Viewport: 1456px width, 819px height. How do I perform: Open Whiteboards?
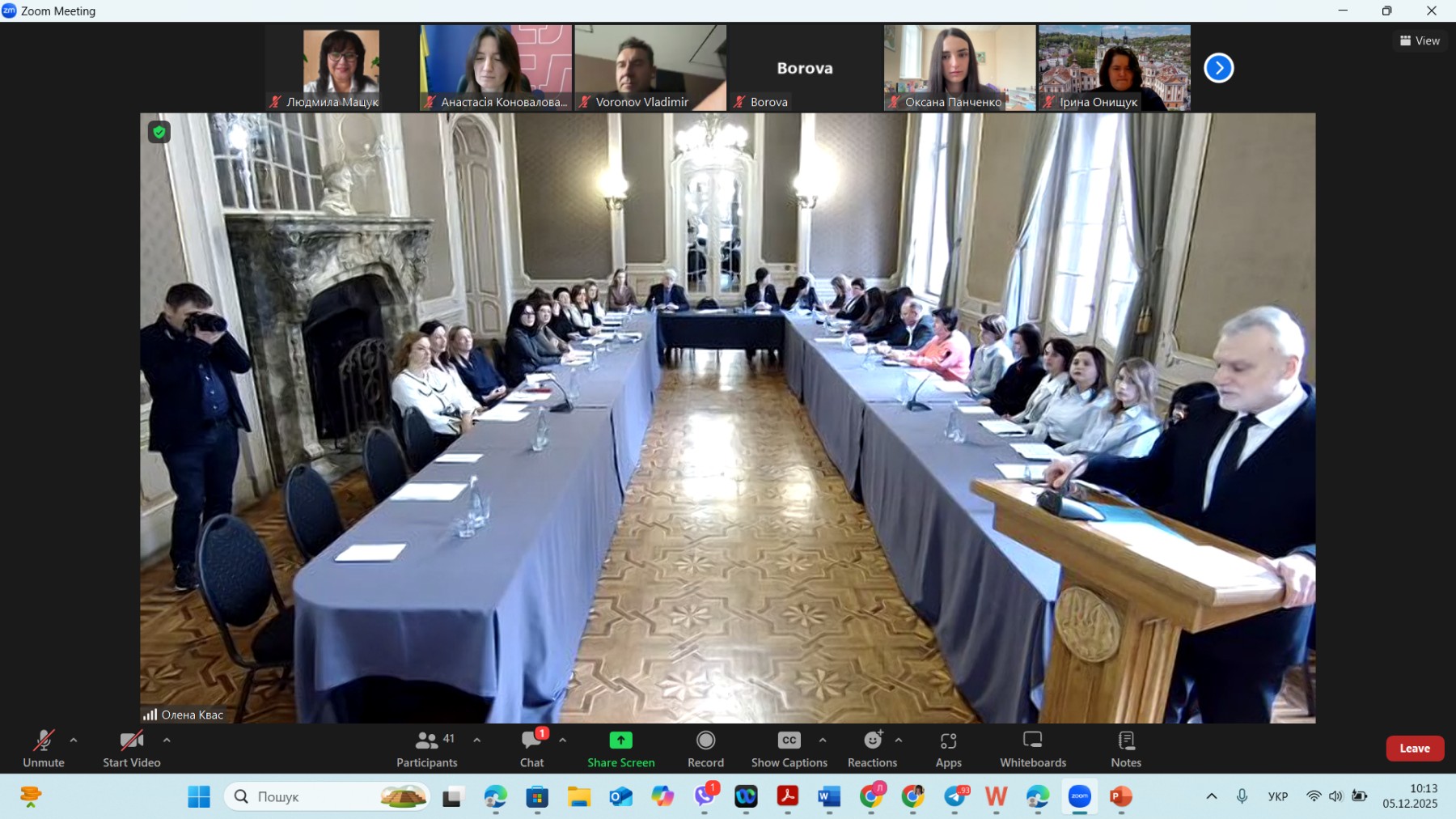click(1033, 749)
